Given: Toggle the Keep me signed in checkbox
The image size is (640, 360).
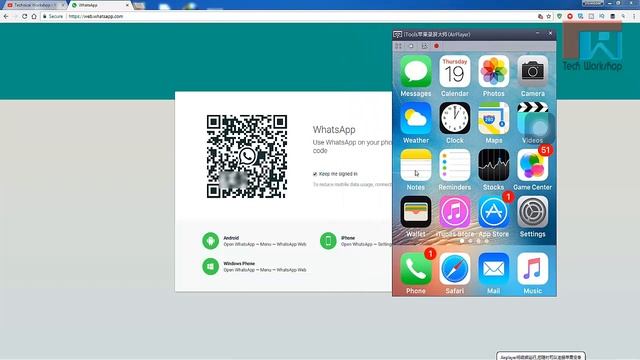Looking at the screenshot, I should [315, 174].
